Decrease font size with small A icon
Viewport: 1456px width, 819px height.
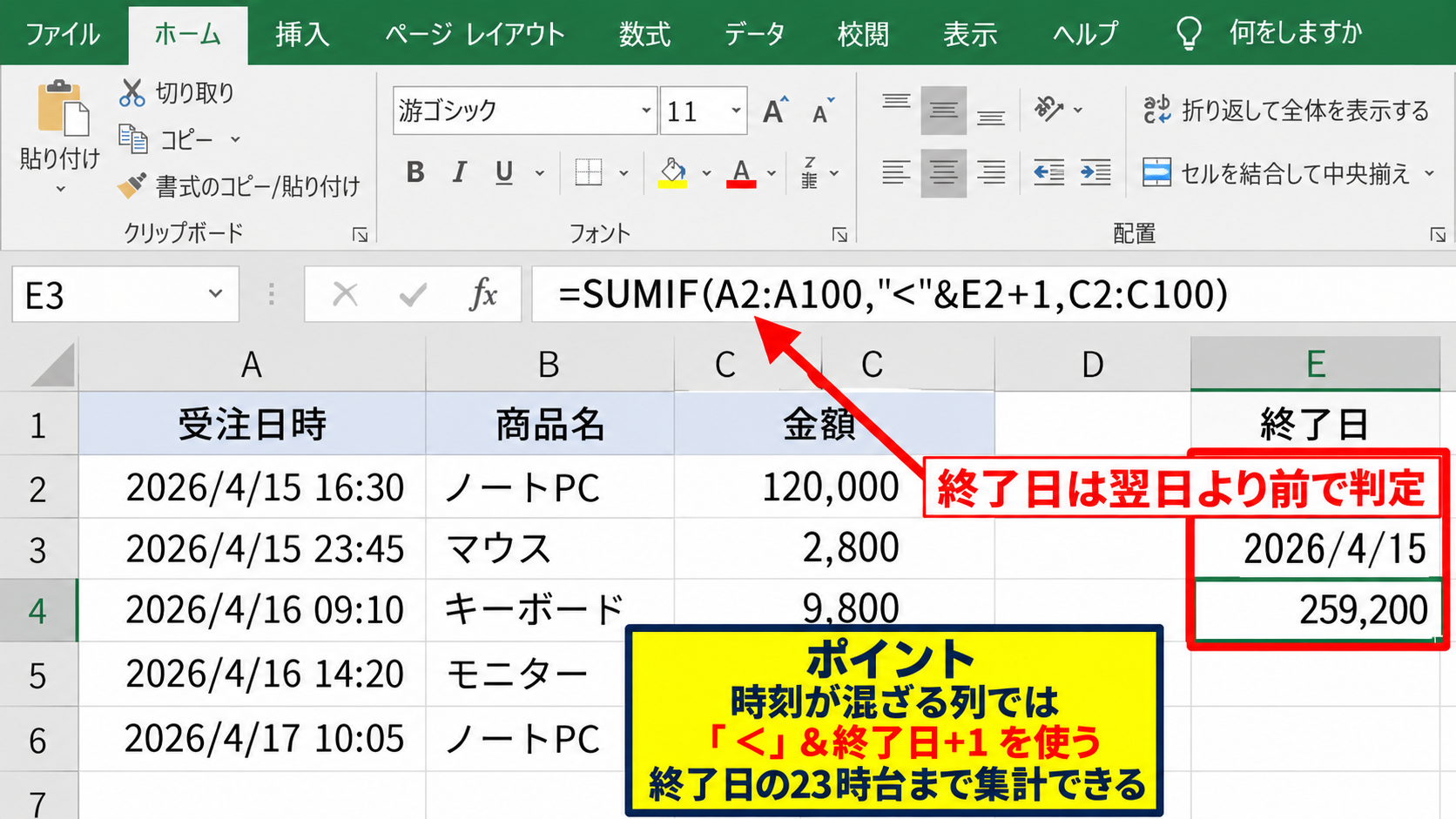pos(822,111)
